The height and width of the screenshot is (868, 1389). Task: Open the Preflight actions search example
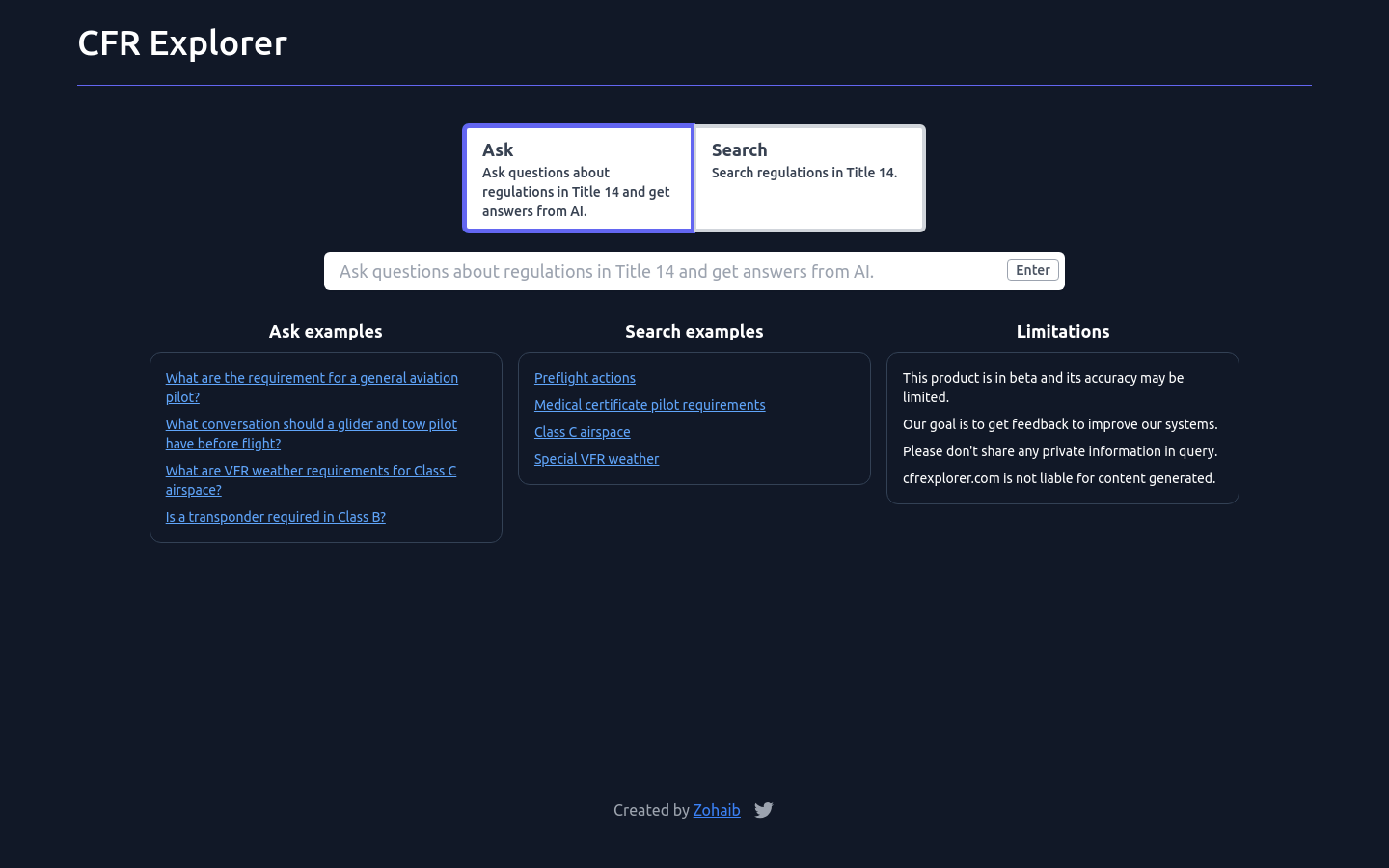point(585,378)
